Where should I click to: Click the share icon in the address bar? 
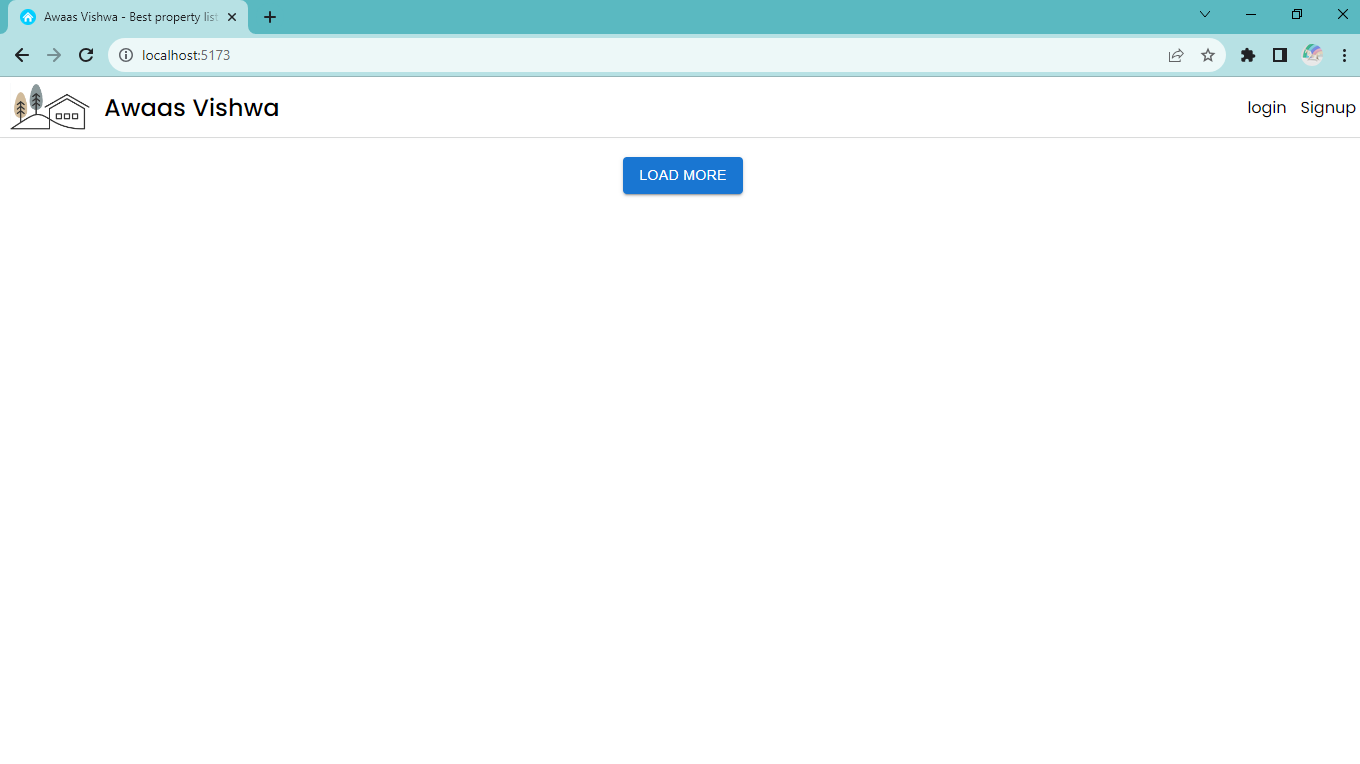pos(1174,55)
